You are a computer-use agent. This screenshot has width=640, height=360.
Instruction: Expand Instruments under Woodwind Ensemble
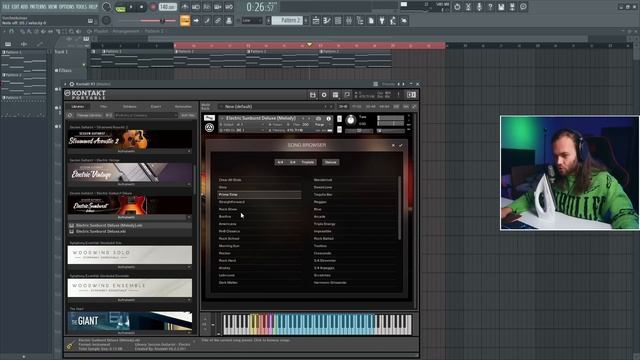click(x=129, y=300)
